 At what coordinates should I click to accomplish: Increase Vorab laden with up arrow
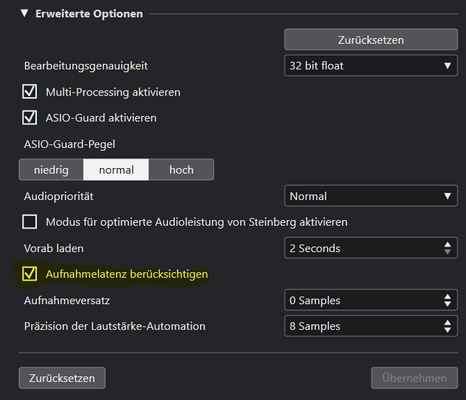(x=447, y=244)
